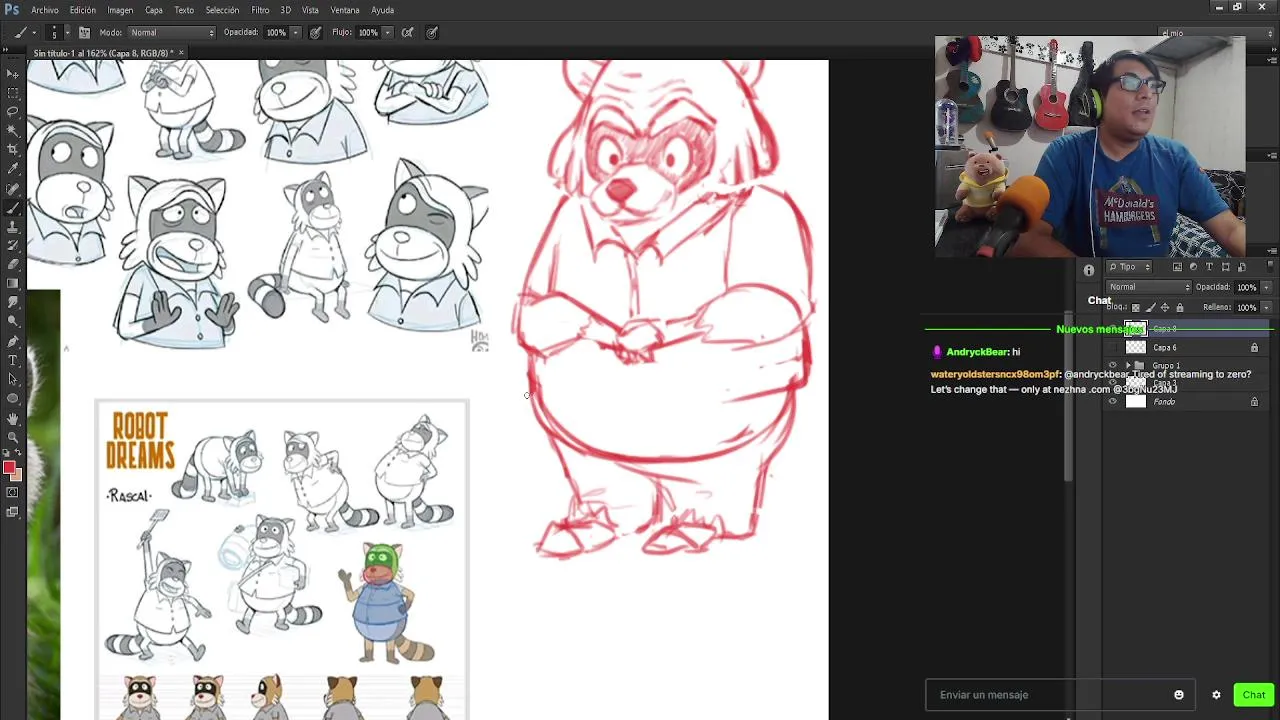Enable airbrush build-up mode
1280x720 pixels.
[x=407, y=32]
